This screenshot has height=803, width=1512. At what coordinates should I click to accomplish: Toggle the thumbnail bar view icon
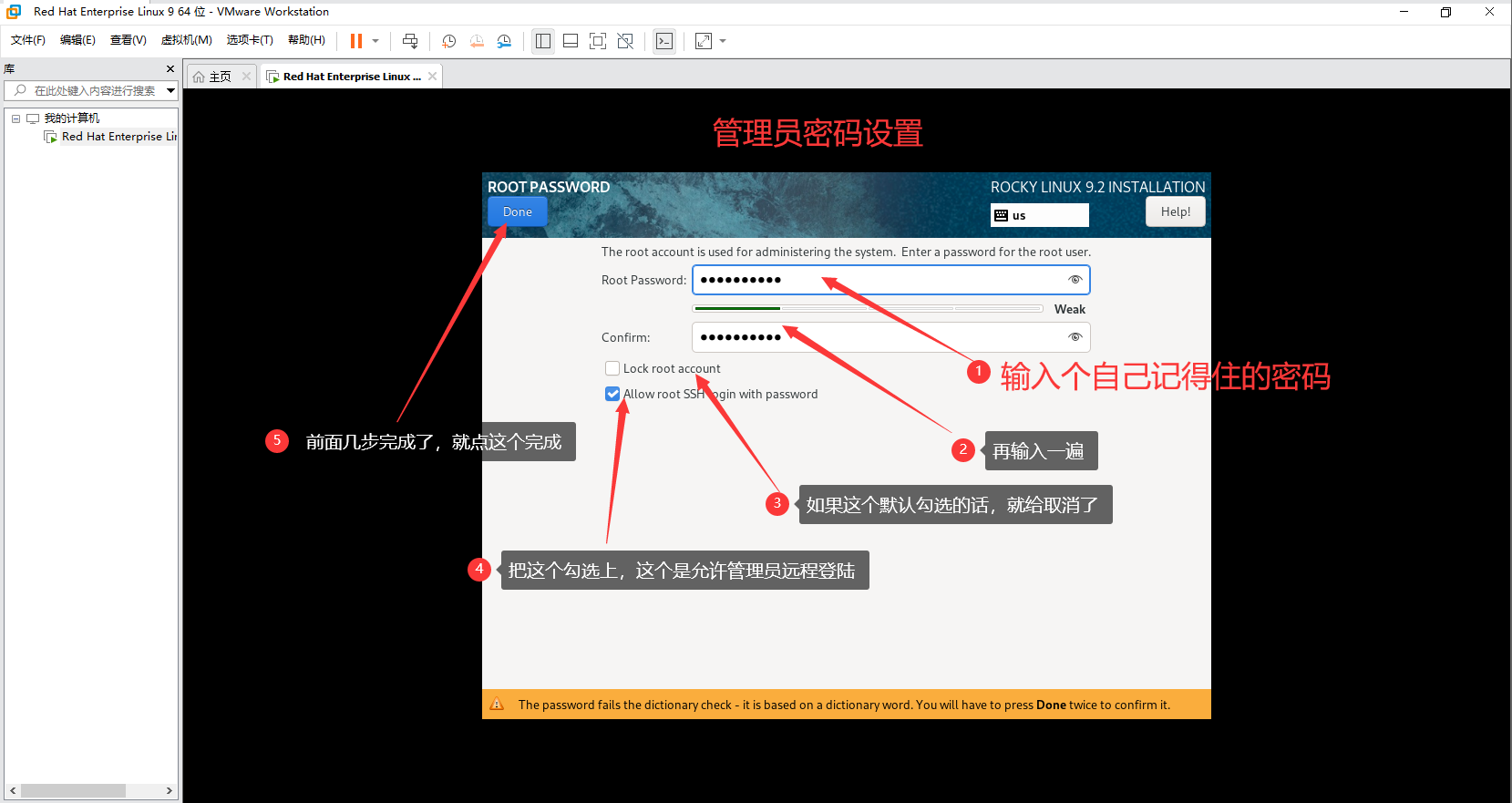point(571,41)
